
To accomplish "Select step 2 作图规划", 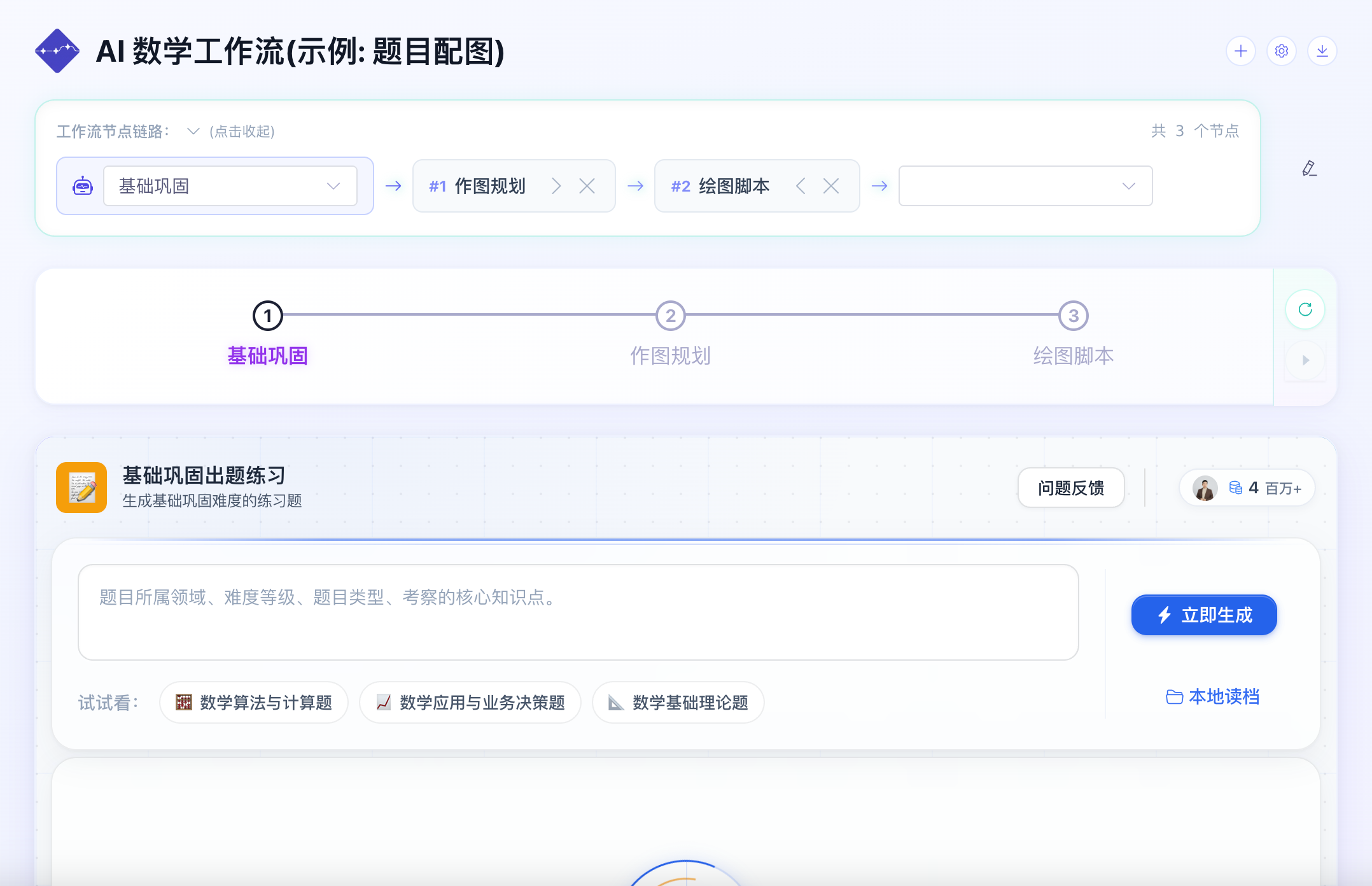I will [671, 334].
